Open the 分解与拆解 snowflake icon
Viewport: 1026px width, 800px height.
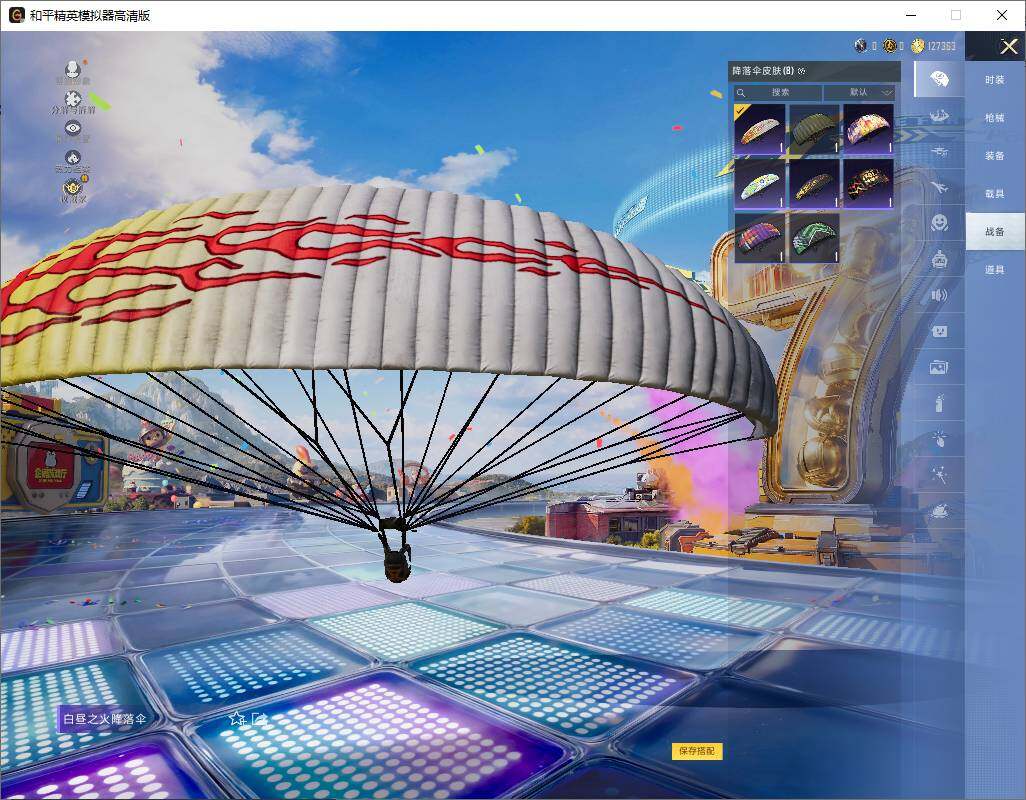tap(73, 98)
